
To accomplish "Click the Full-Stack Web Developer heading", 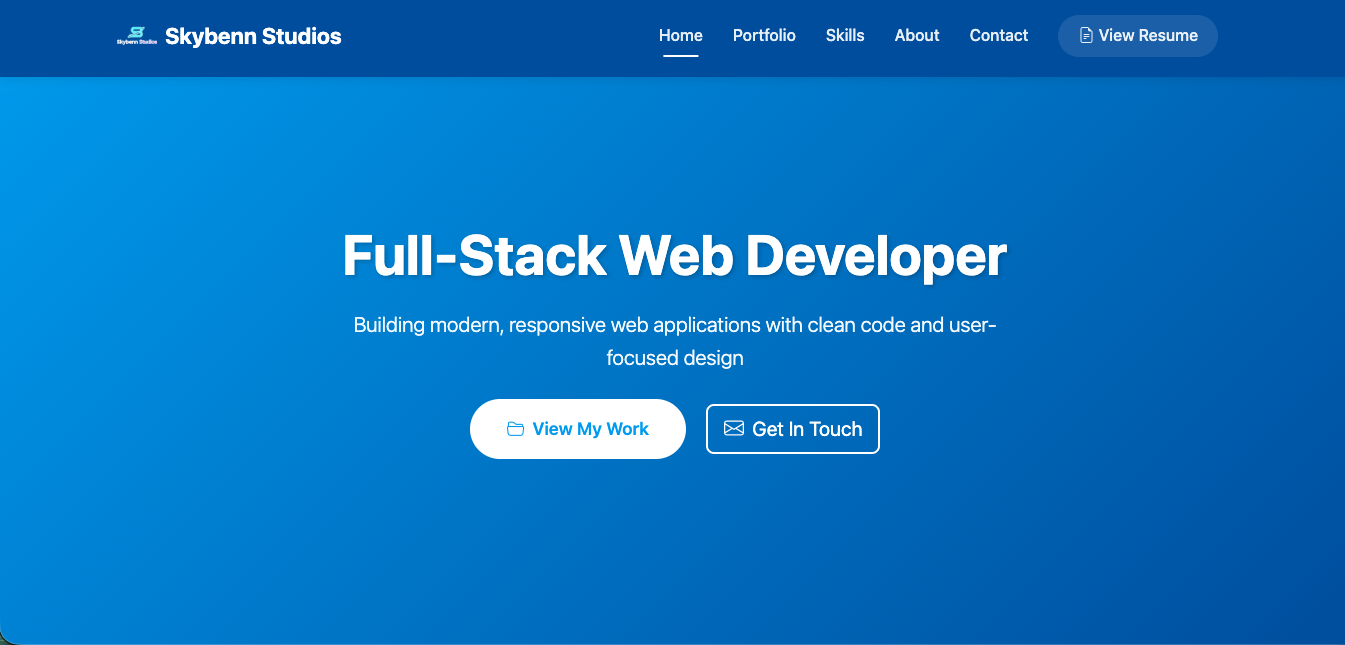I will click(x=674, y=256).
